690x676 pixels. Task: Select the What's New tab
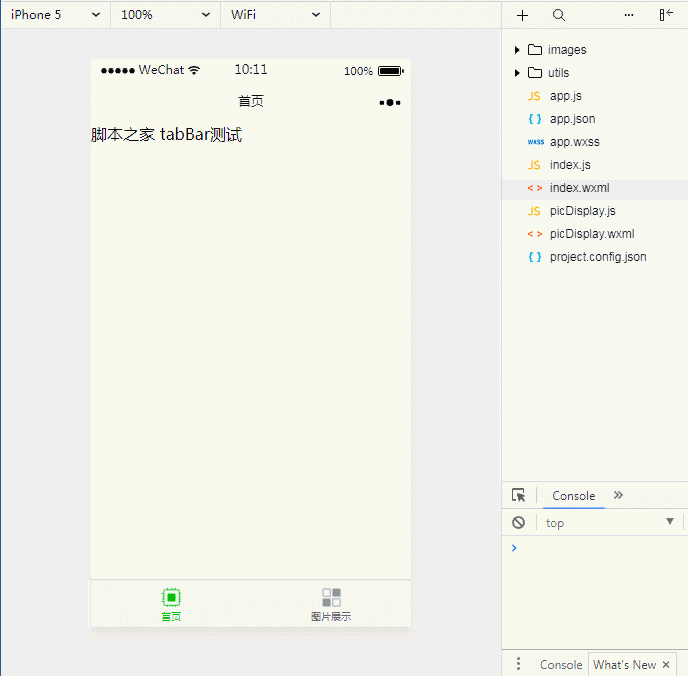624,665
